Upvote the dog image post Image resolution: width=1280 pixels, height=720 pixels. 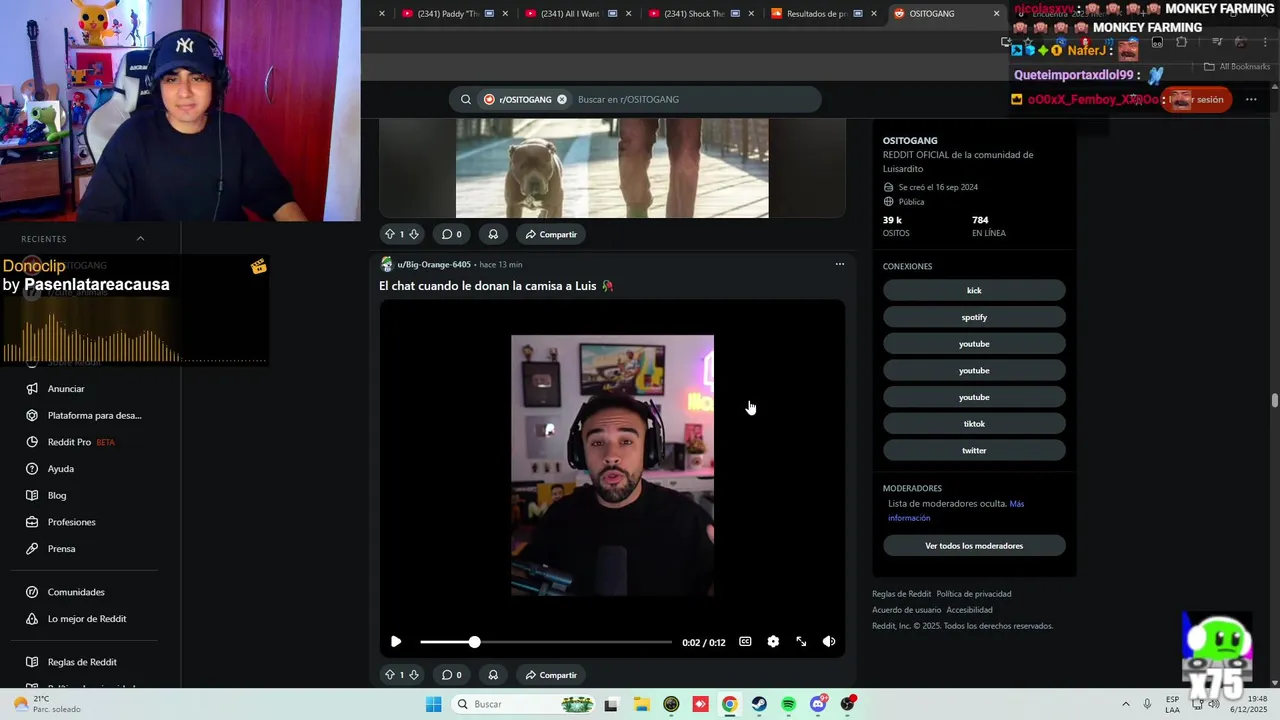tap(390, 234)
